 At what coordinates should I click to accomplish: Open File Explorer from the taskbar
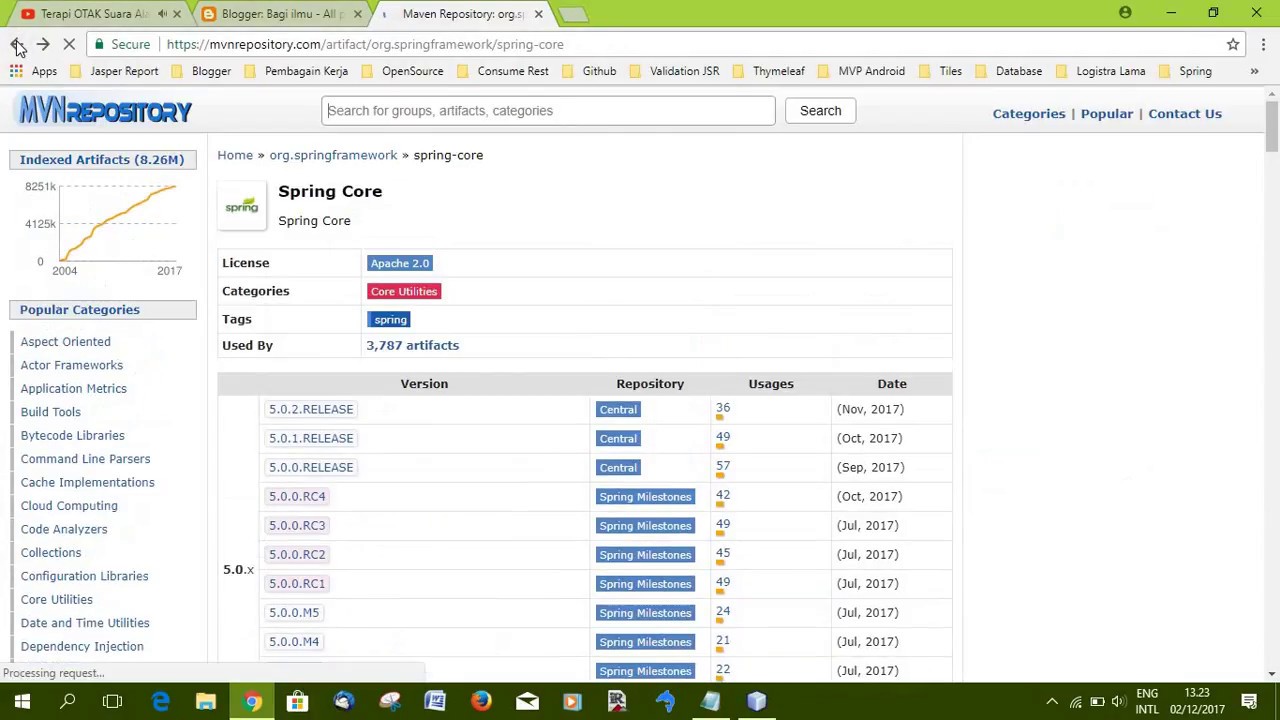pyautogui.click(x=206, y=702)
